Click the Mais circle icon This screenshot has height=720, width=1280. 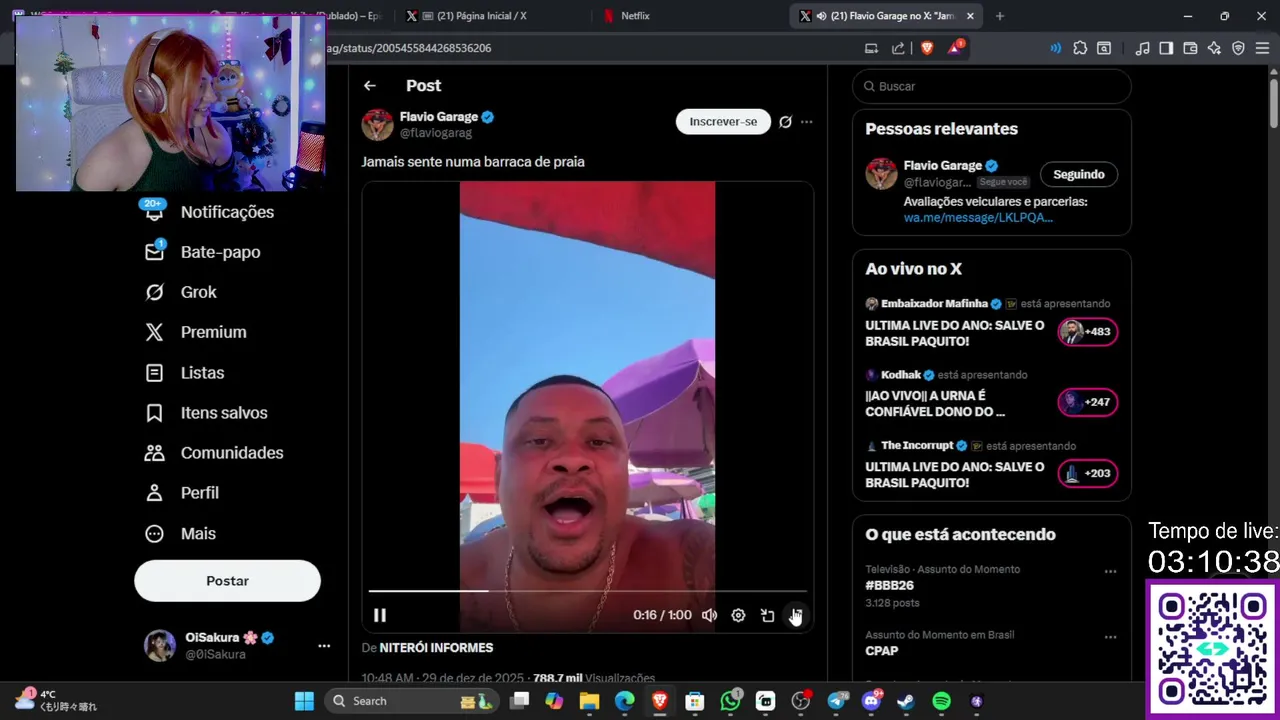pos(154,534)
